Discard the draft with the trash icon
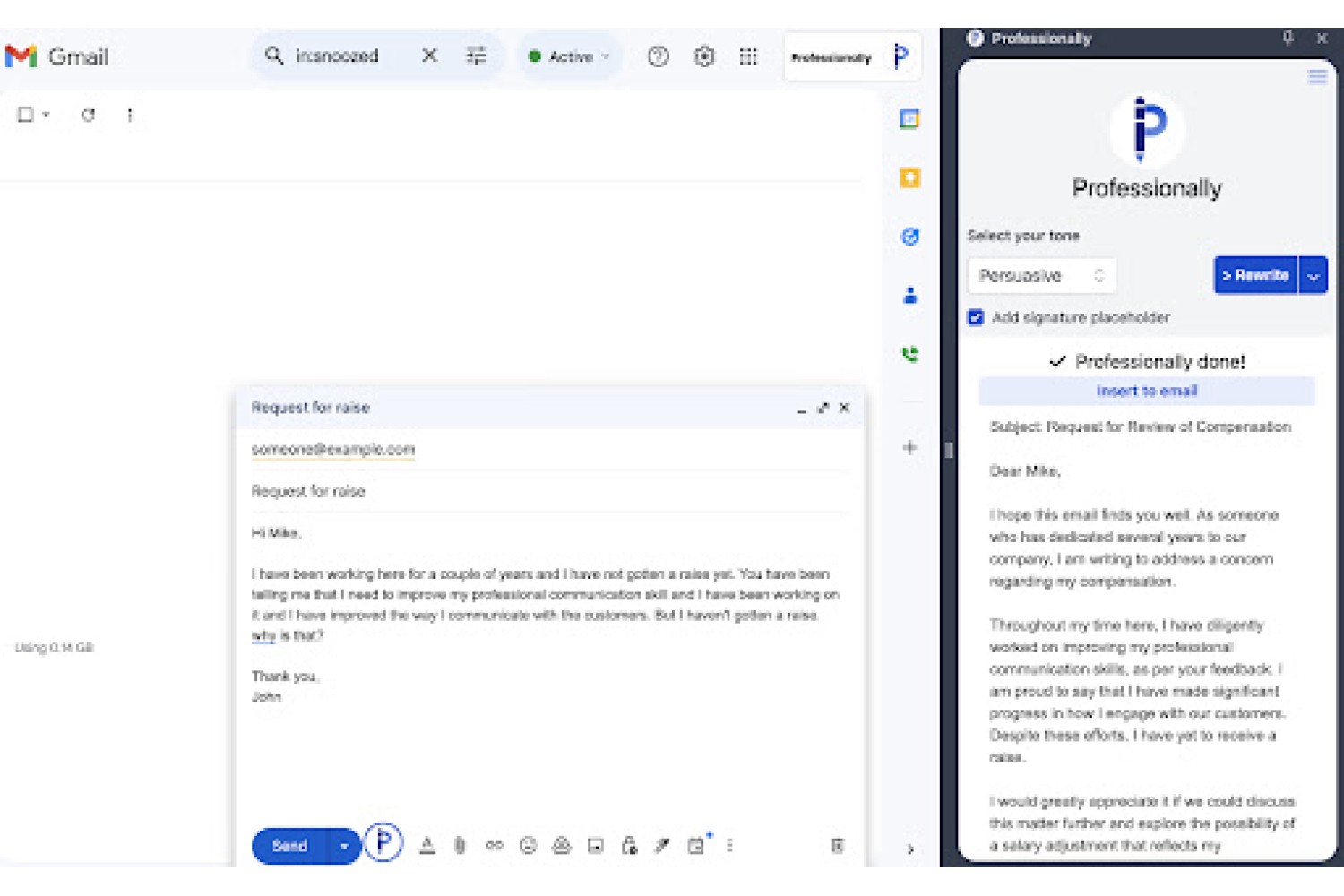The width and height of the screenshot is (1344, 896). coord(837,845)
